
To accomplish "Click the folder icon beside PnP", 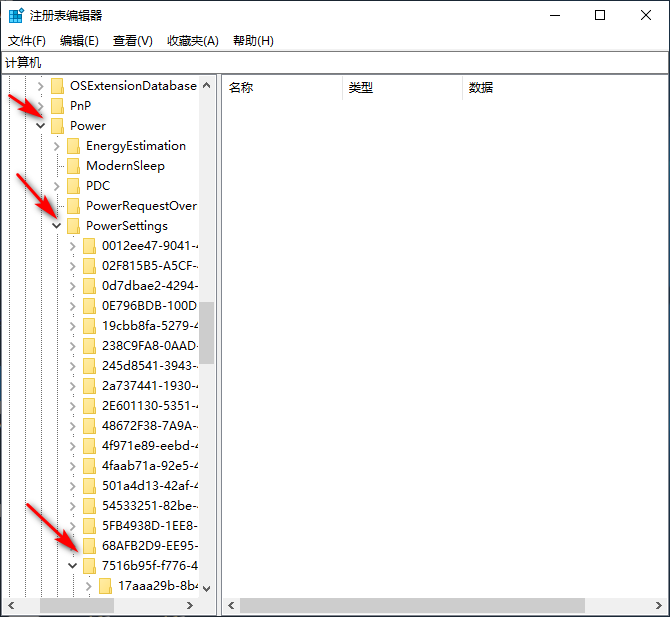I will pyautogui.click(x=57, y=105).
